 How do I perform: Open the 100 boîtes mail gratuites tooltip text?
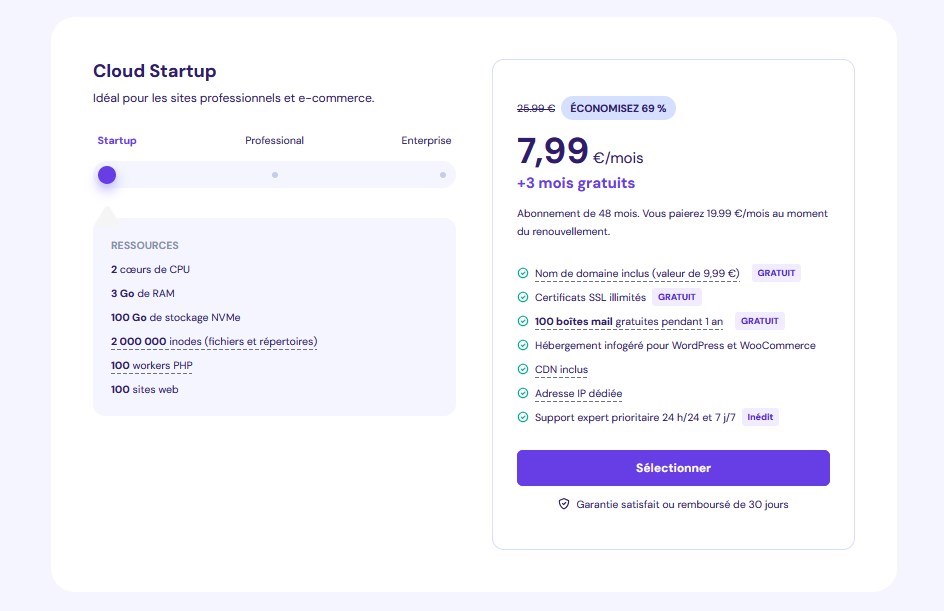pos(629,321)
